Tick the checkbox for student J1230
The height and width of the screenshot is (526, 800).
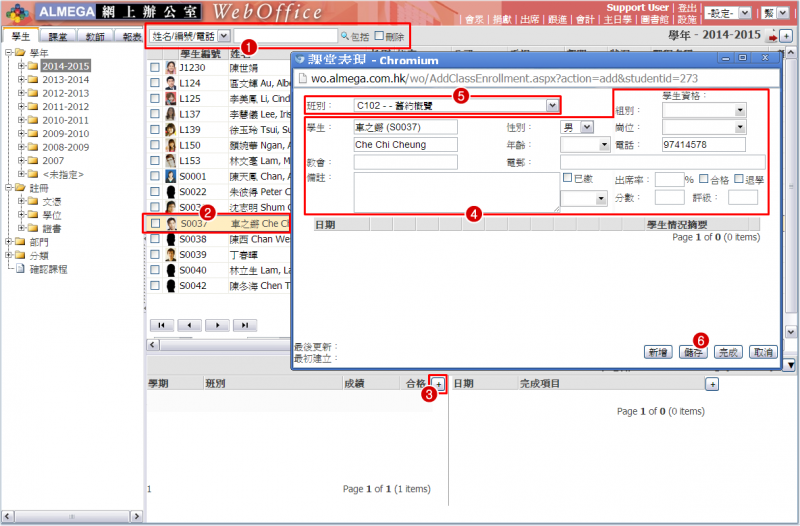click(155, 67)
